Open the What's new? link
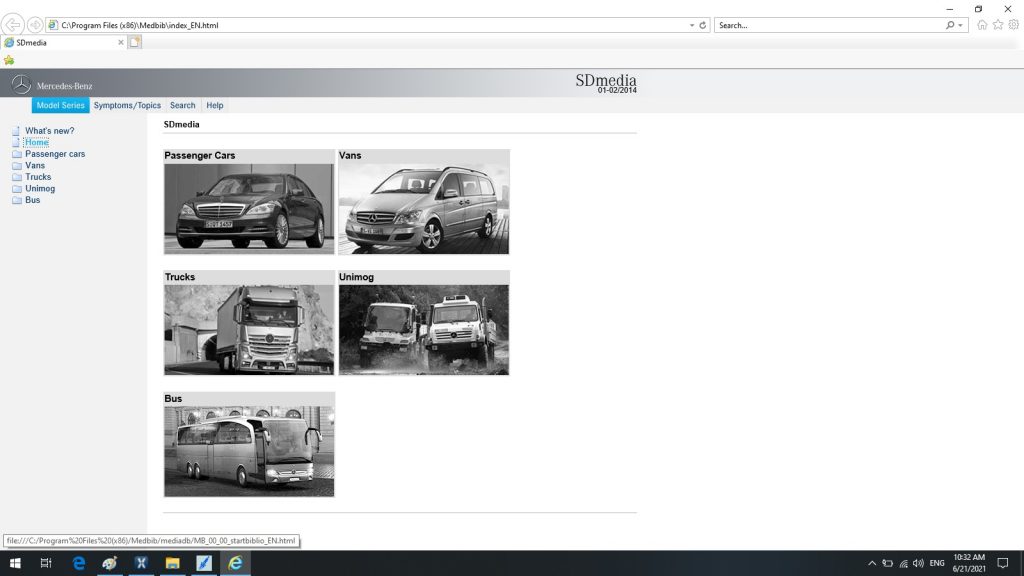Viewport: 1024px width, 576px height. [x=49, y=131]
